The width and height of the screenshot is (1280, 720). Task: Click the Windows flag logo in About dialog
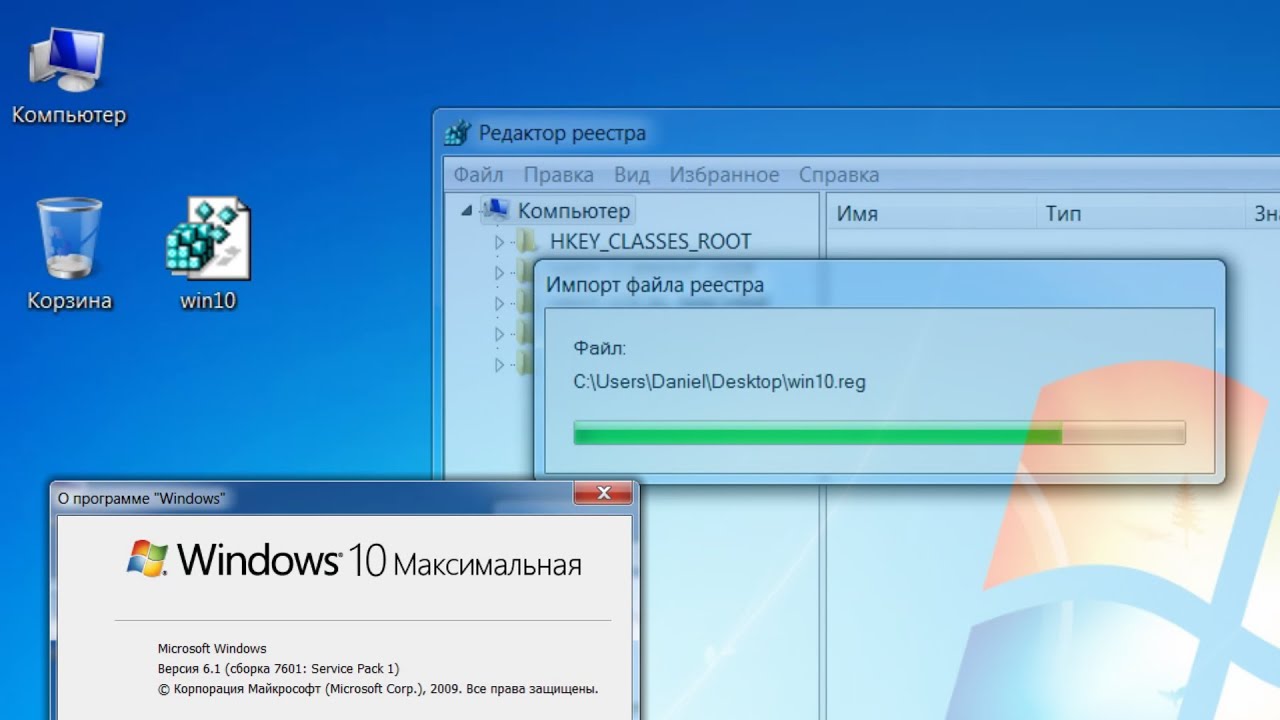pos(147,559)
